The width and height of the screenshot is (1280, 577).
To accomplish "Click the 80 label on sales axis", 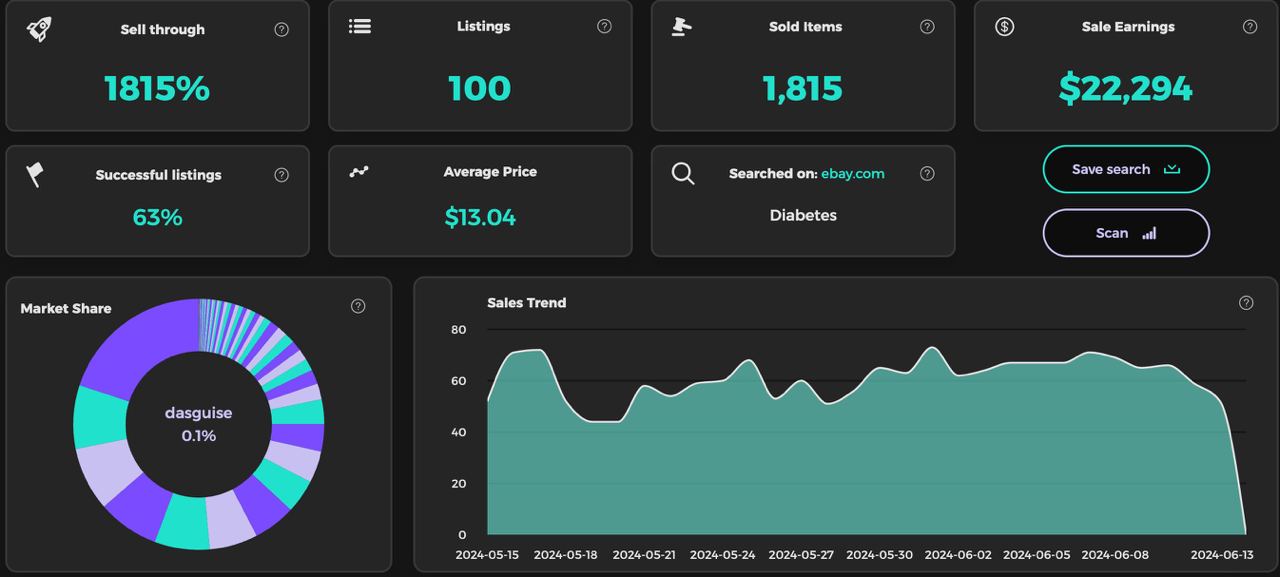I will [x=459, y=329].
